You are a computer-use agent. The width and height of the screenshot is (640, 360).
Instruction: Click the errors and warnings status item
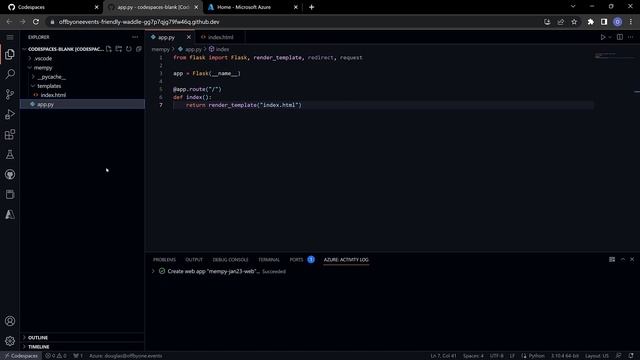[56, 356]
